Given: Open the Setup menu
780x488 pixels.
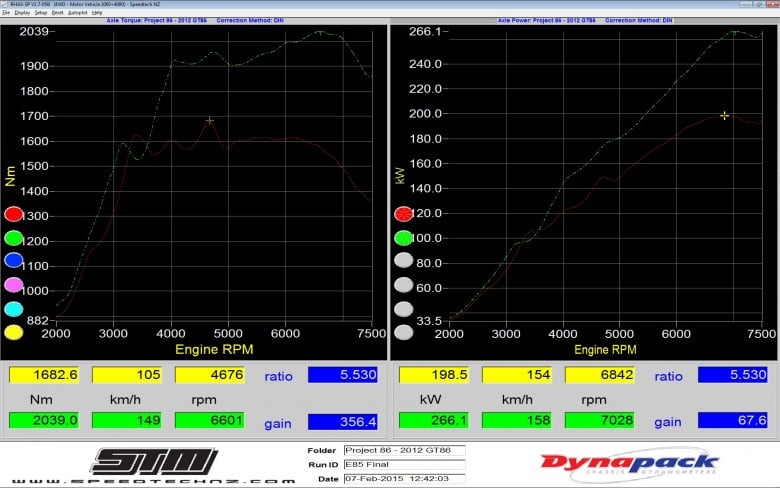Looking at the screenshot, I should (41, 12).
